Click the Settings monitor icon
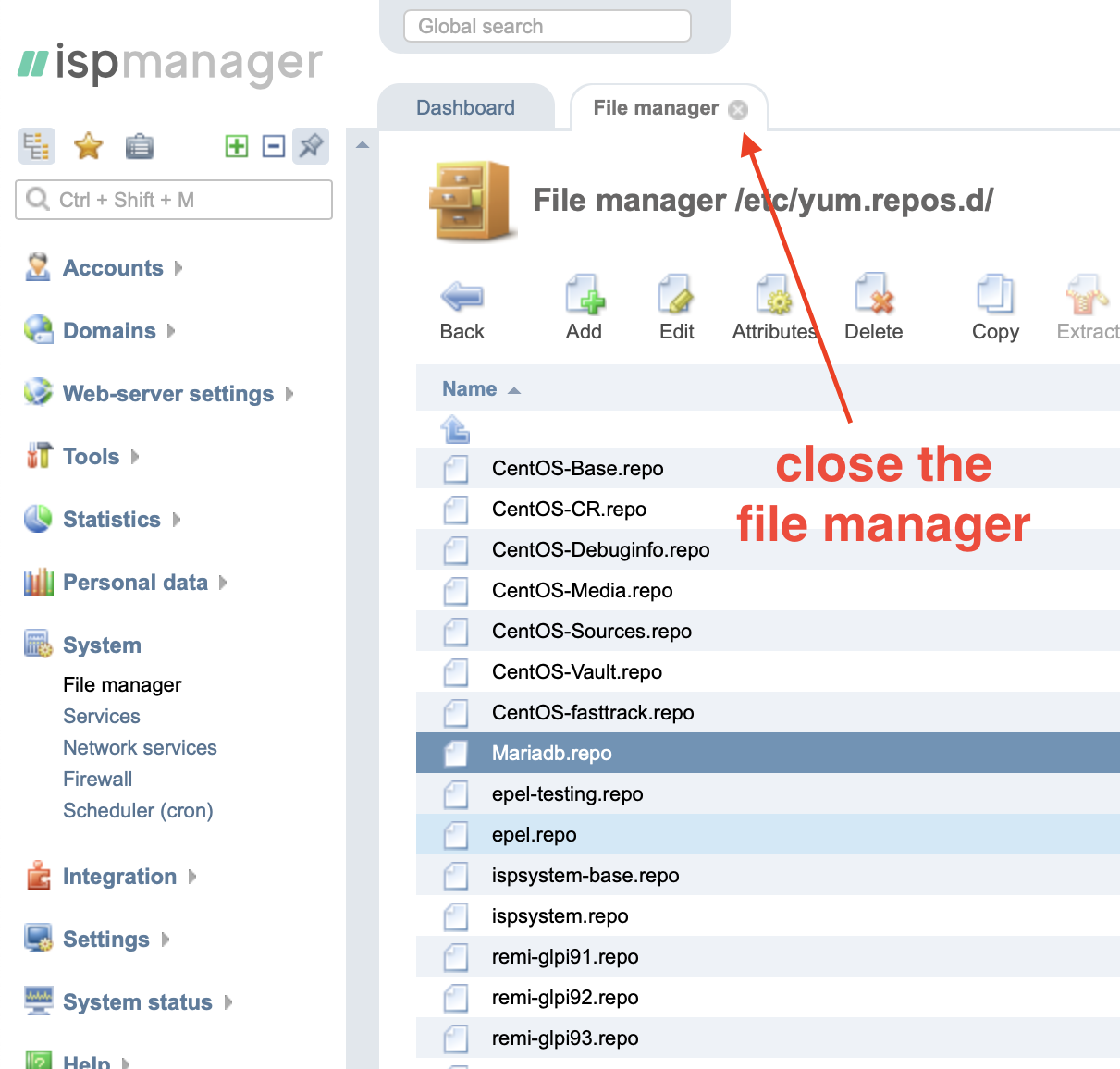The height and width of the screenshot is (1069, 1120). click(x=38, y=938)
